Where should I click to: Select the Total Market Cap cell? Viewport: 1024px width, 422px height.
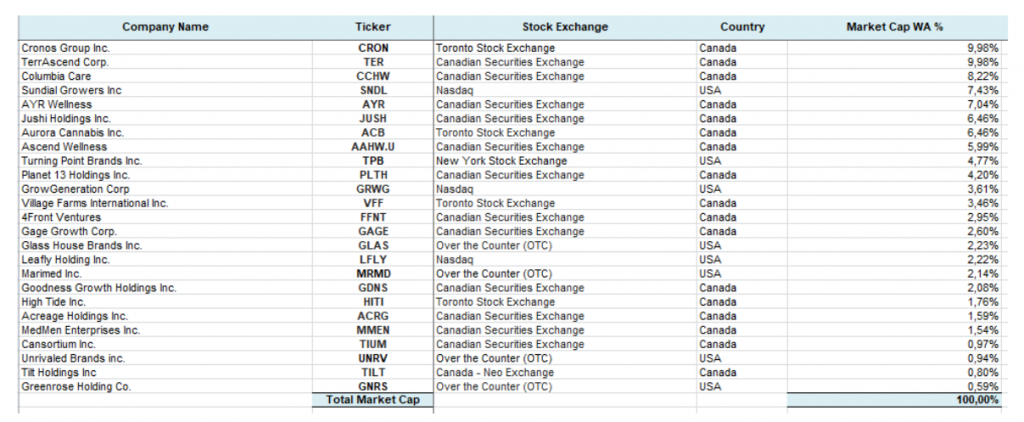click(x=373, y=400)
